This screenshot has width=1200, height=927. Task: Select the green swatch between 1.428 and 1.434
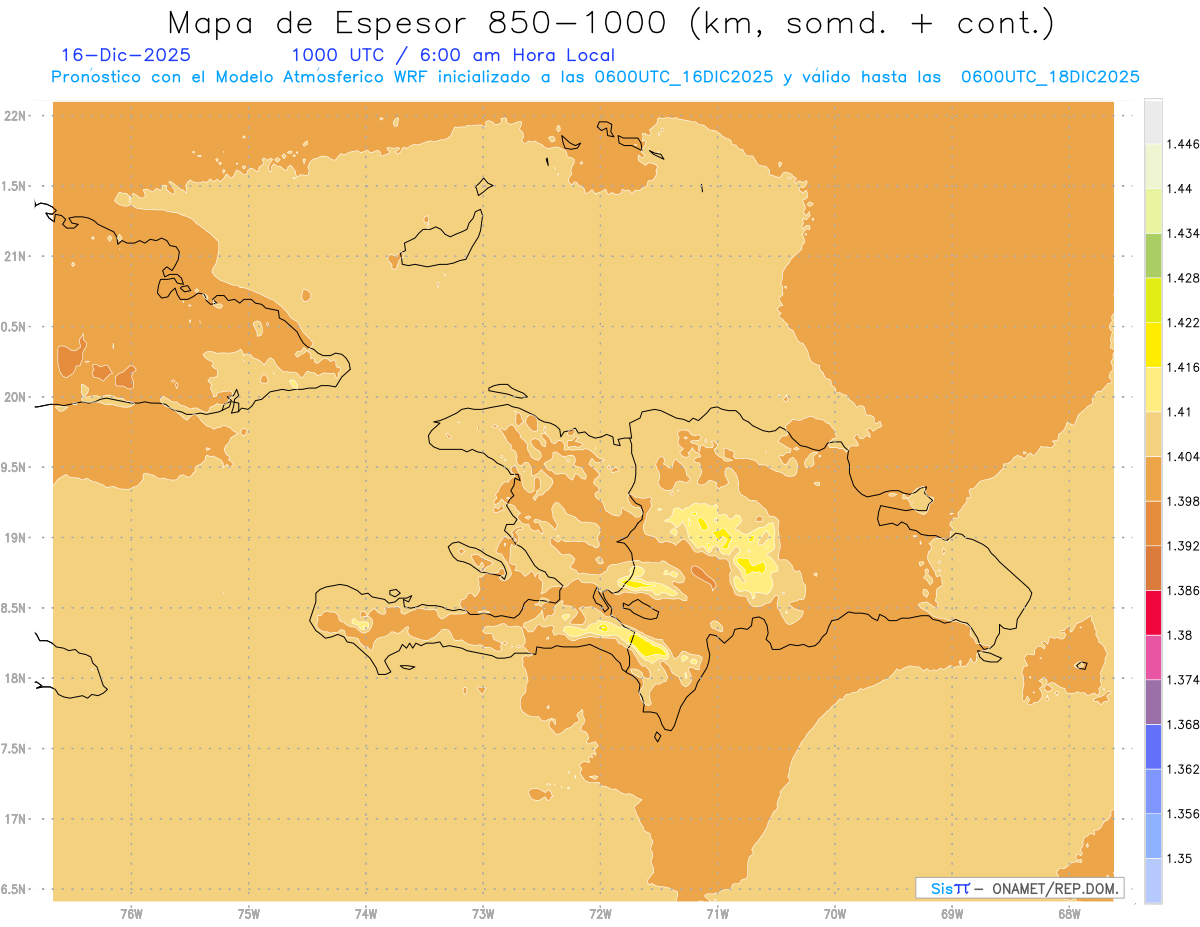point(1153,255)
